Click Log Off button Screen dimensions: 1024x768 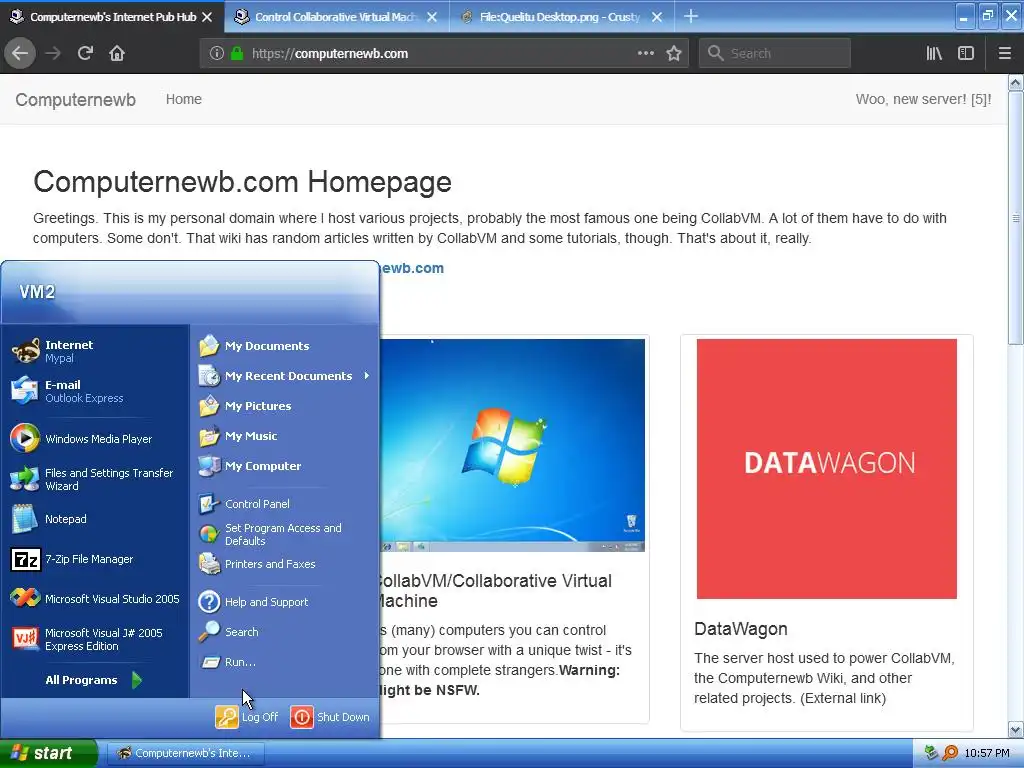coord(247,717)
